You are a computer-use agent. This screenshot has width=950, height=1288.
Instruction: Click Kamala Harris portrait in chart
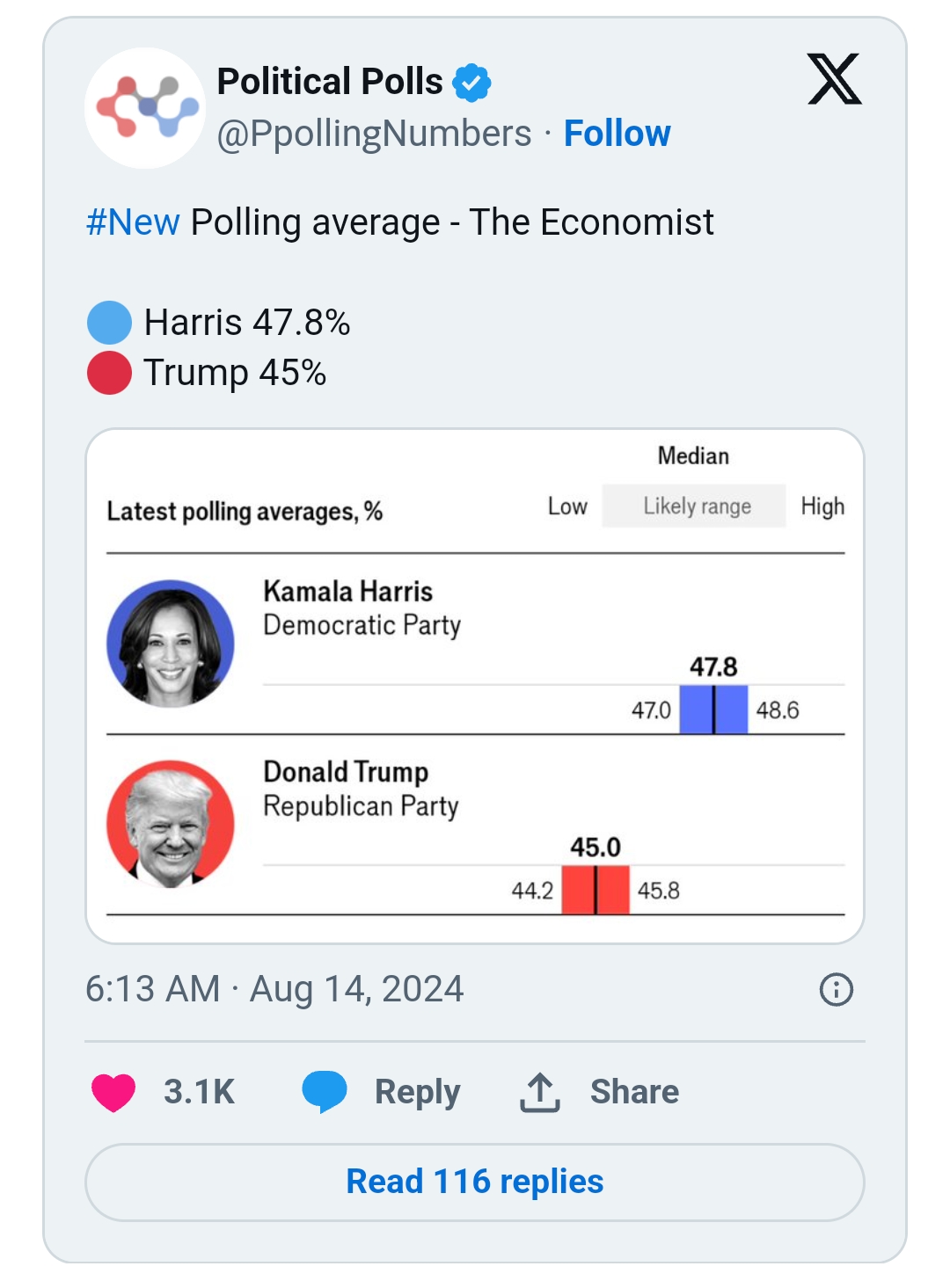click(171, 644)
